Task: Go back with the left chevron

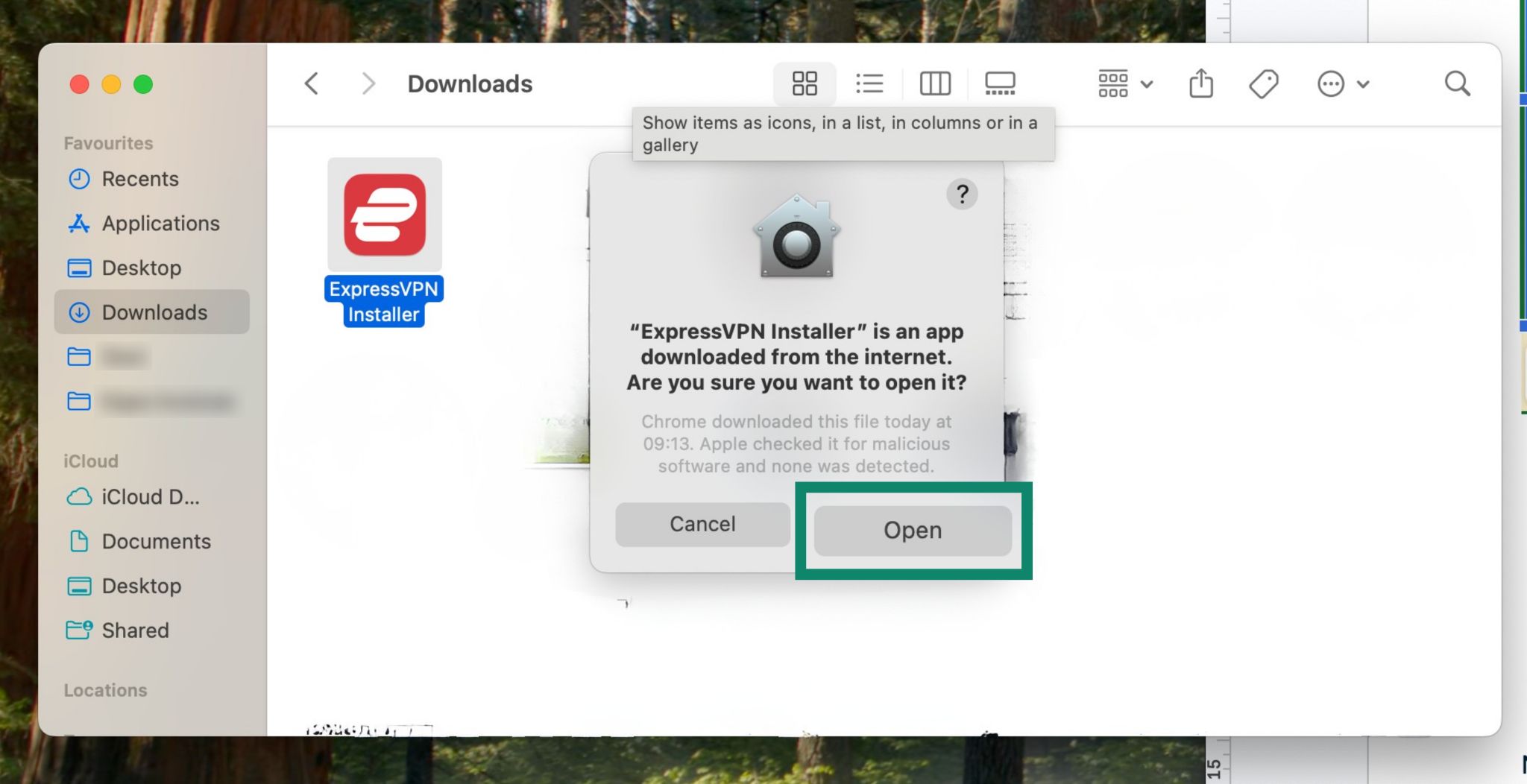Action: click(312, 83)
